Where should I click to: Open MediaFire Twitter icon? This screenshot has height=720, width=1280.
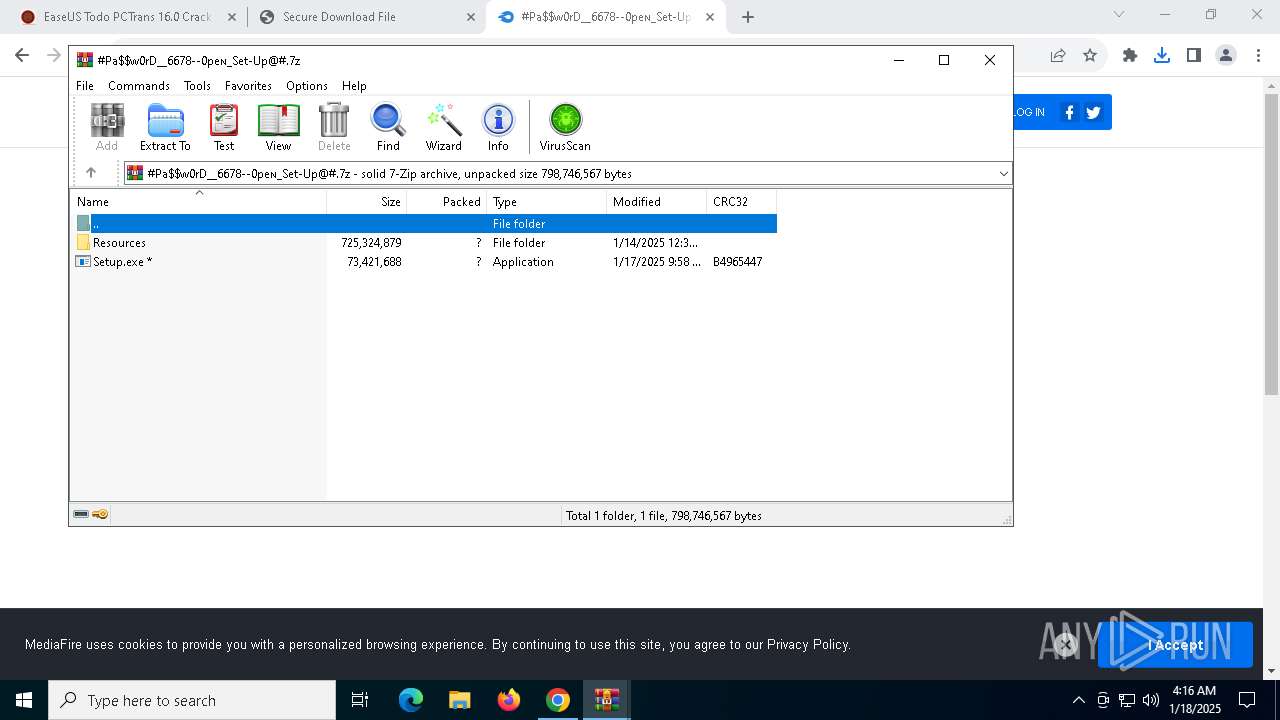(1093, 112)
